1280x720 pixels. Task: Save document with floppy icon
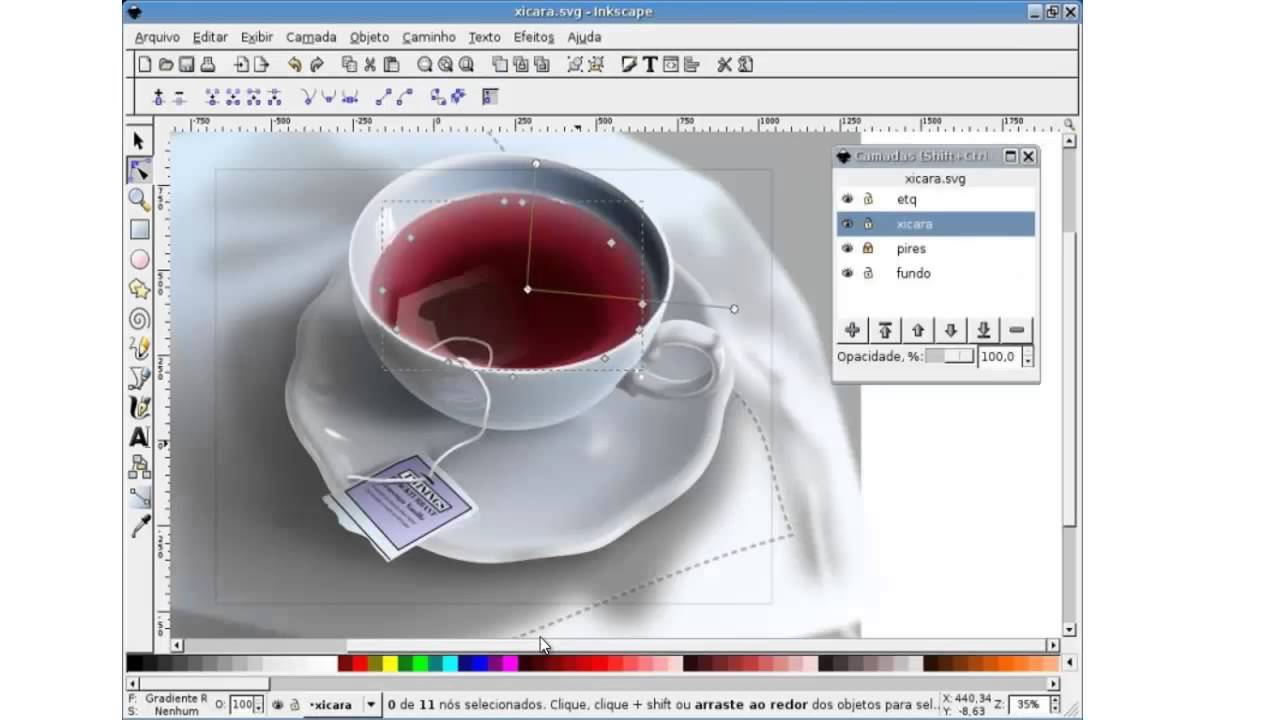tap(187, 65)
